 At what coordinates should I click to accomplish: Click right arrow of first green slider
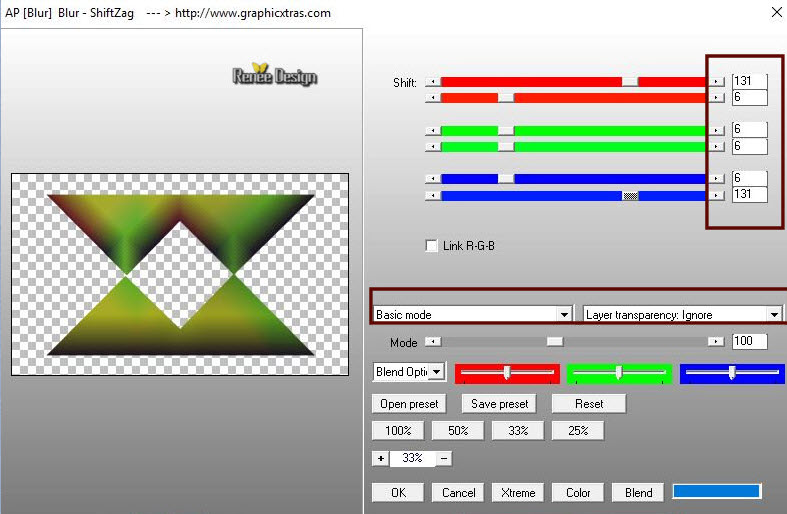(716, 131)
